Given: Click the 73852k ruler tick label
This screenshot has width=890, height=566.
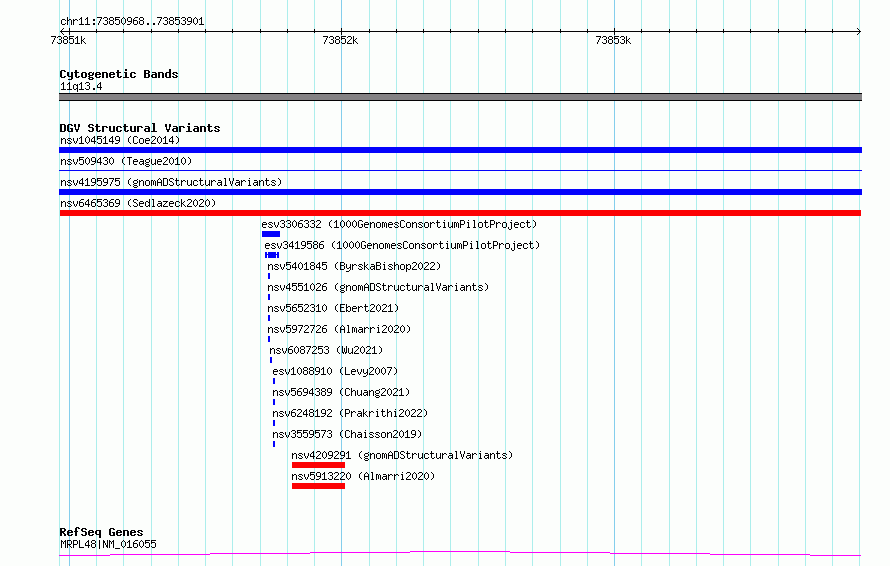Looking at the screenshot, I should pyautogui.click(x=340, y=40).
